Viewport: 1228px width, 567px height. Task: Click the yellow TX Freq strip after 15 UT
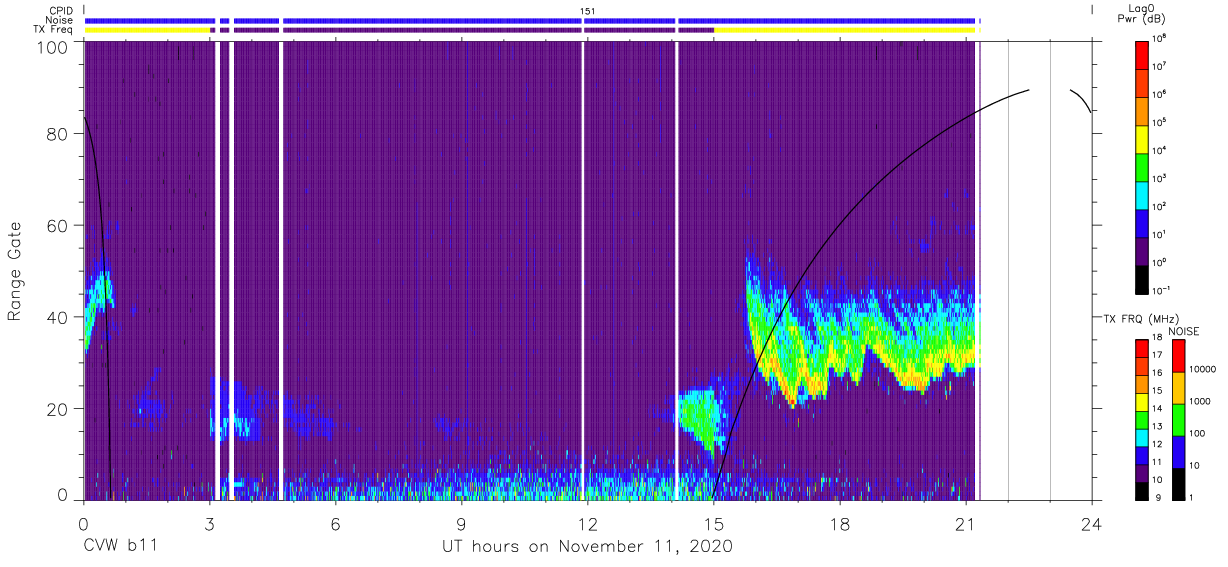846,30
